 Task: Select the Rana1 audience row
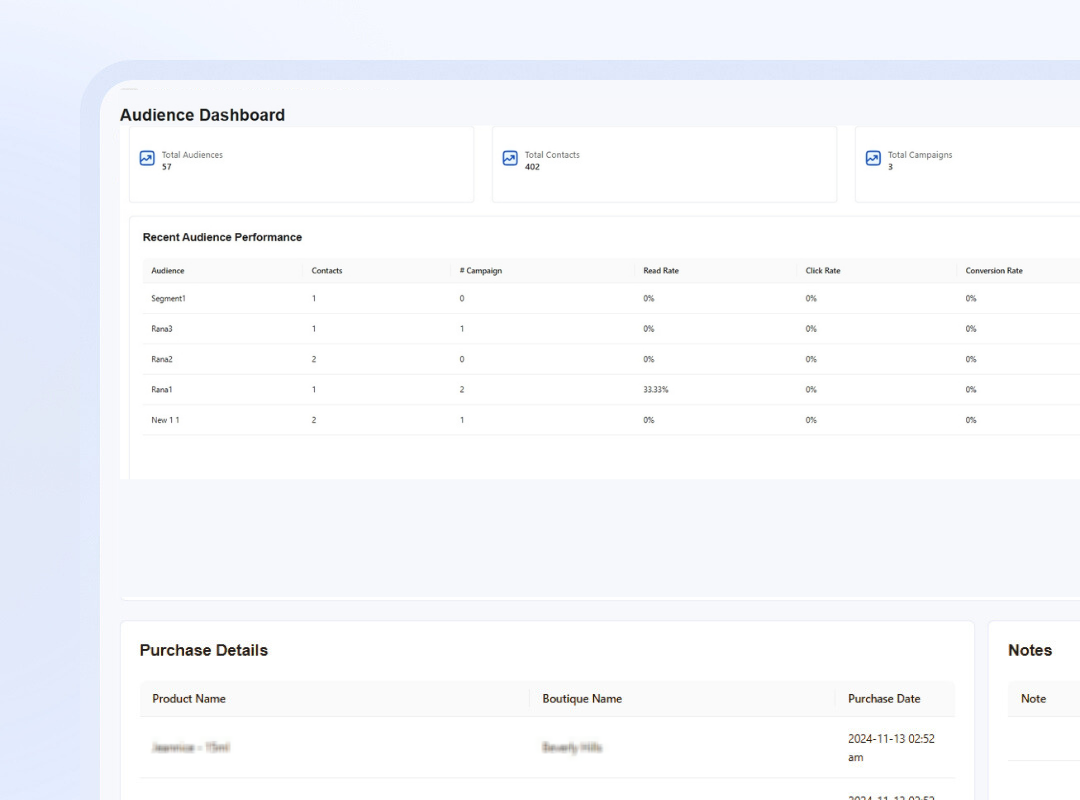[611, 389]
